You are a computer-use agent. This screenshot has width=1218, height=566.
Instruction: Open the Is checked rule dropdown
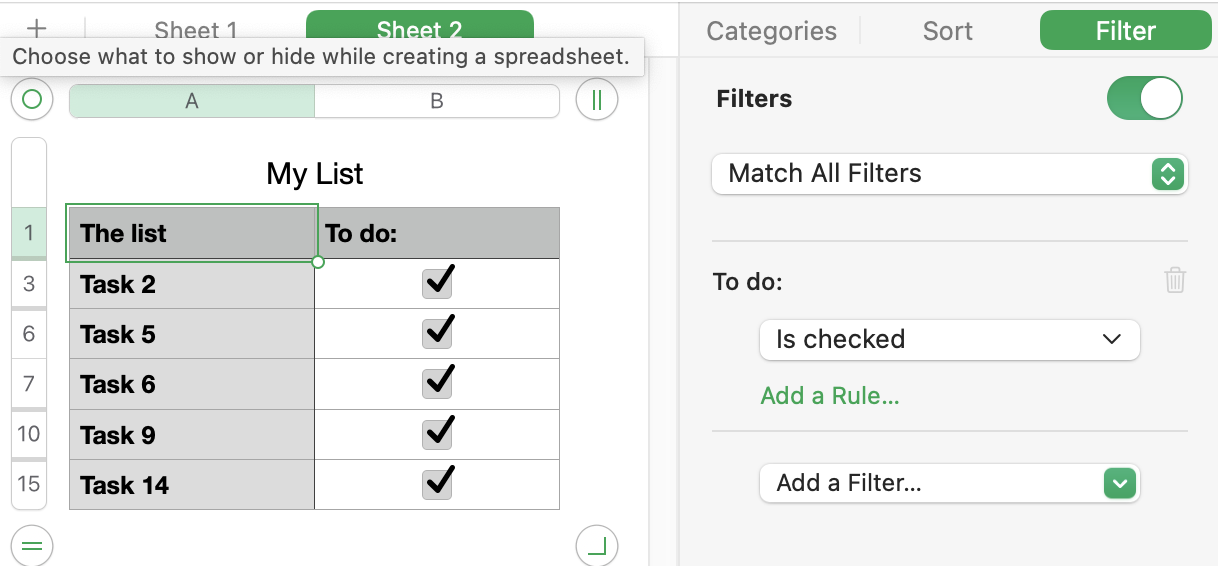click(949, 340)
